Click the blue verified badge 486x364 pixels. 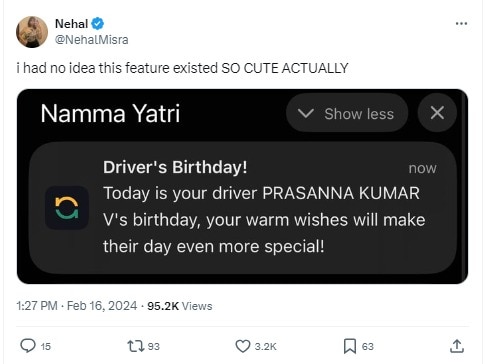tap(98, 24)
